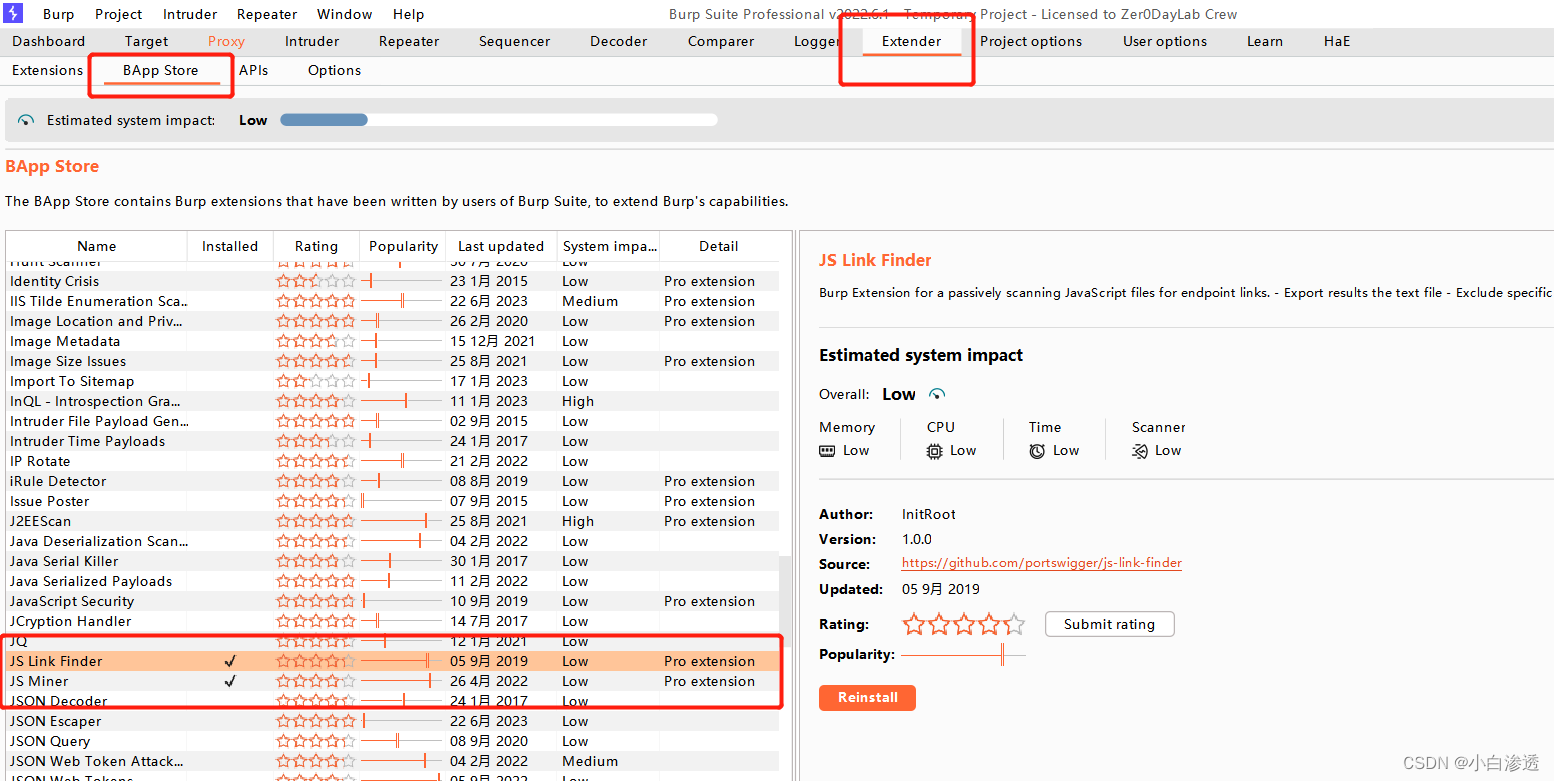Open the Window menu
This screenshot has width=1554, height=781.
[x=345, y=14]
